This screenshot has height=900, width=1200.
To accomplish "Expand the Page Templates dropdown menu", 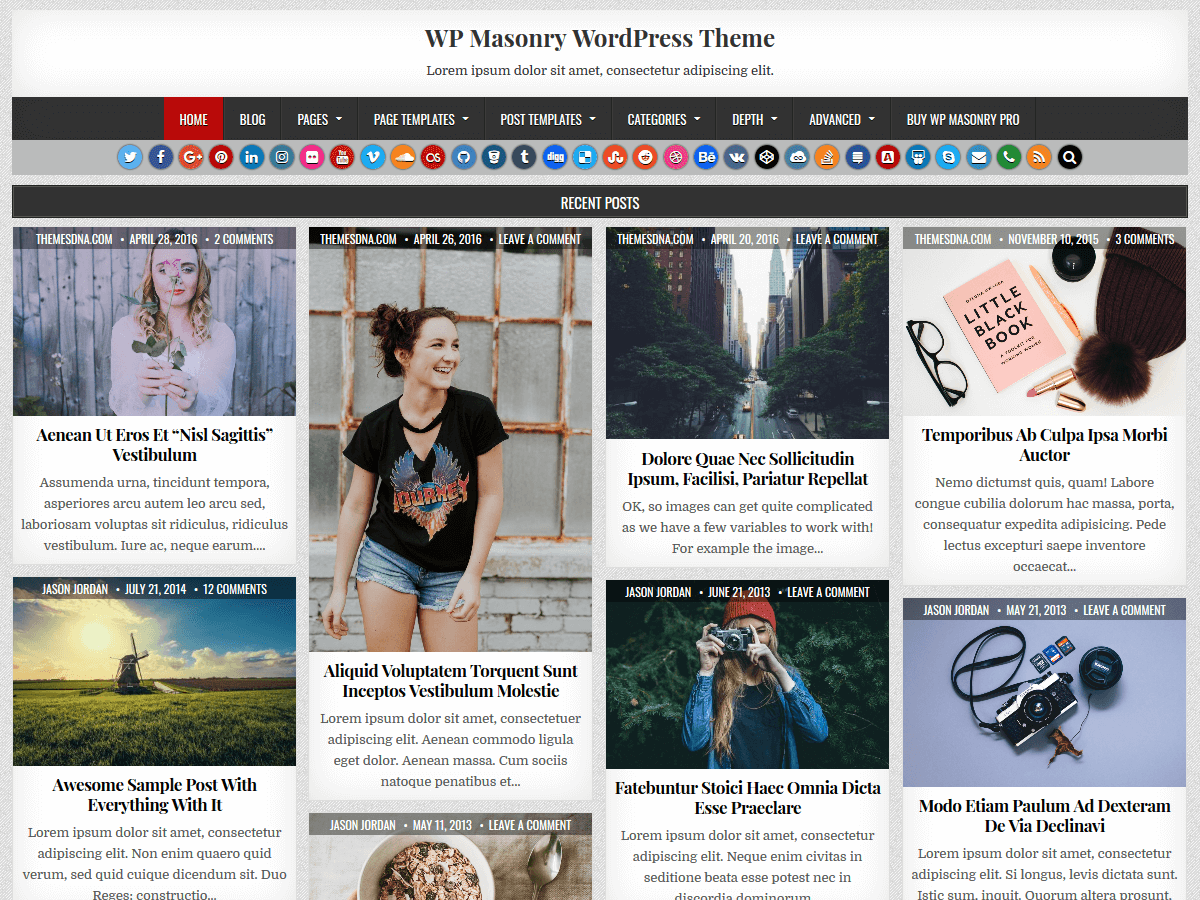I will point(421,119).
